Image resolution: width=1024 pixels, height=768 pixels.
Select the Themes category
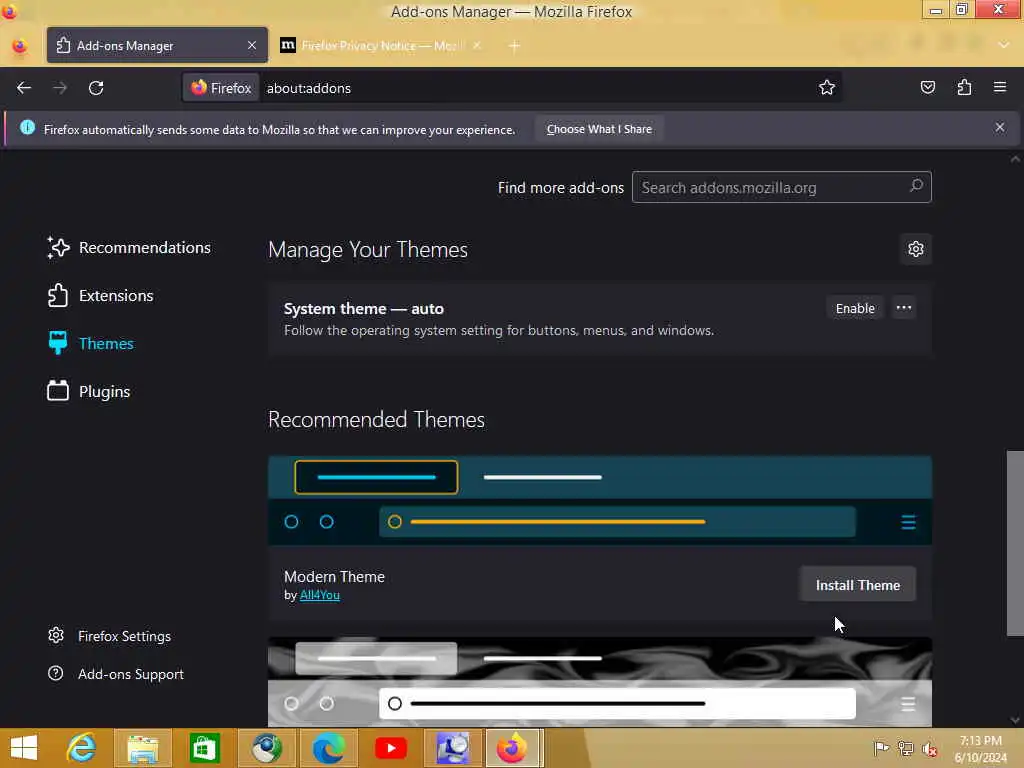(x=91, y=343)
